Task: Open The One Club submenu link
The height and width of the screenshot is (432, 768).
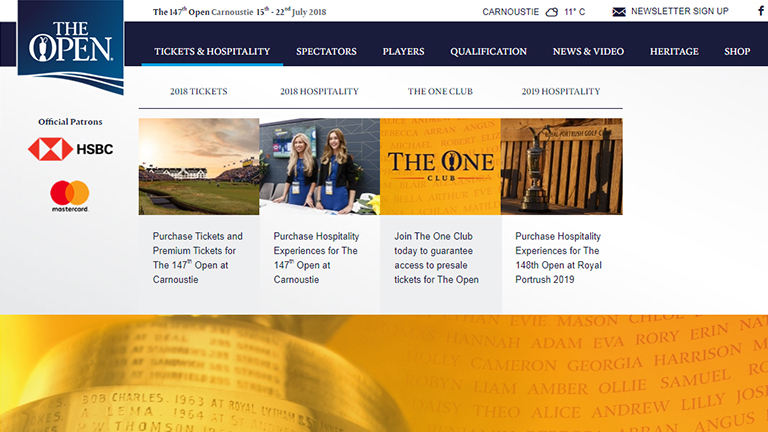Action: pos(440,91)
